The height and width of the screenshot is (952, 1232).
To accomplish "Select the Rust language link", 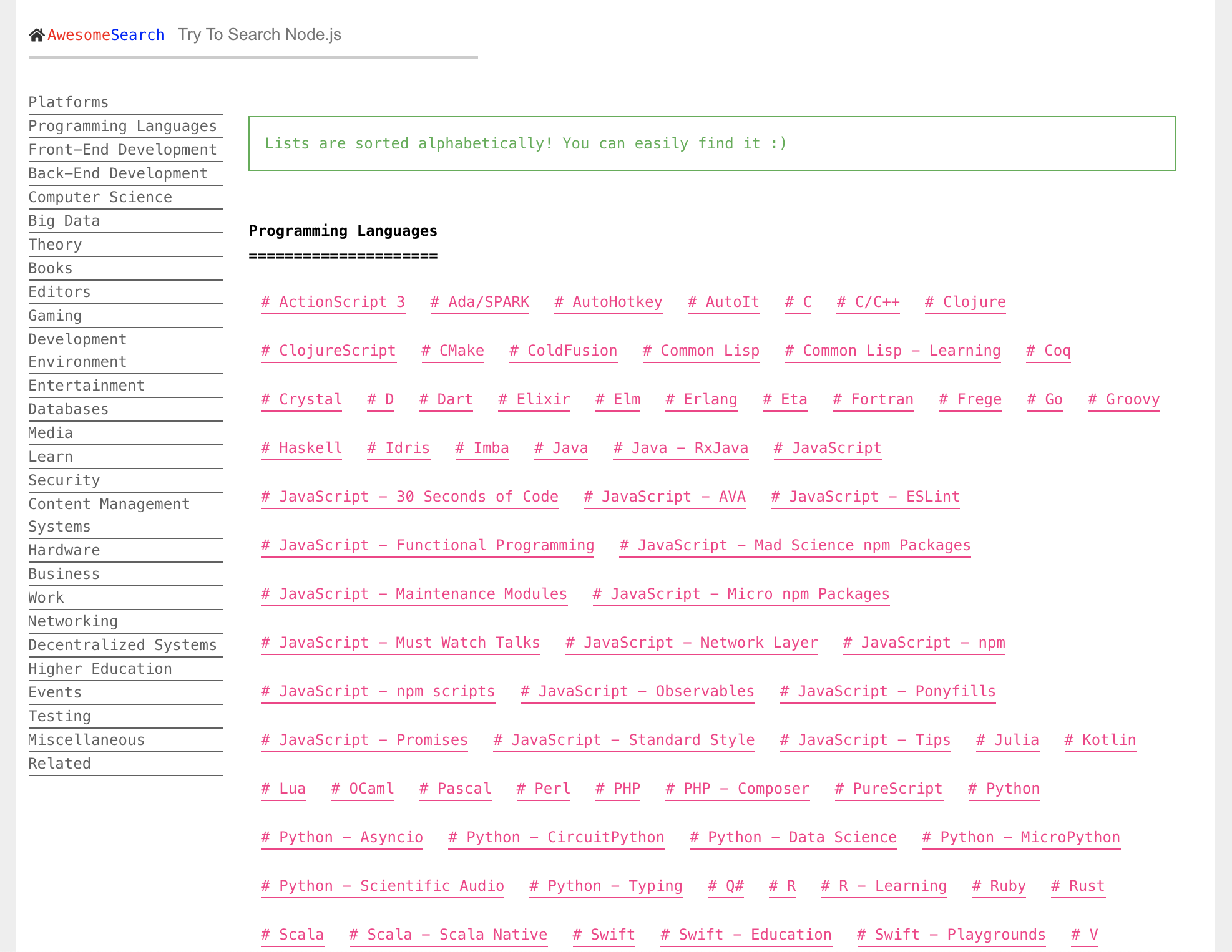I will [x=1078, y=885].
